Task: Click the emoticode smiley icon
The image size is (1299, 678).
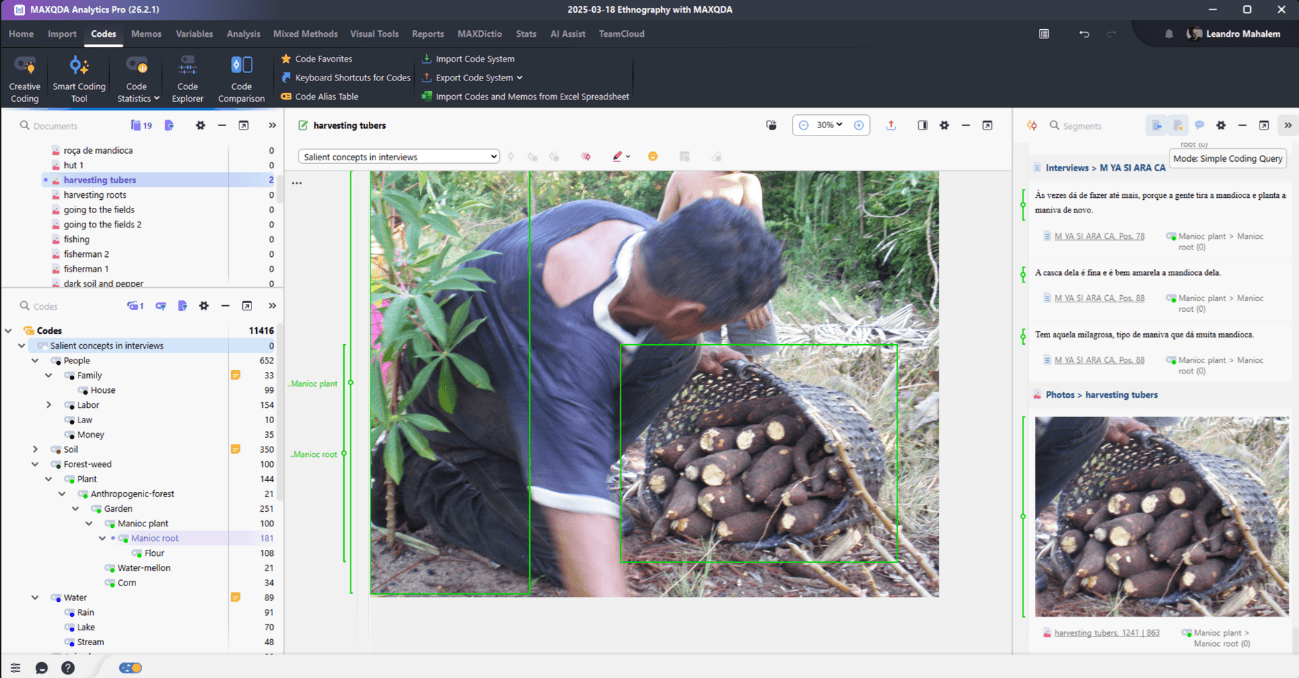Action: pos(653,157)
